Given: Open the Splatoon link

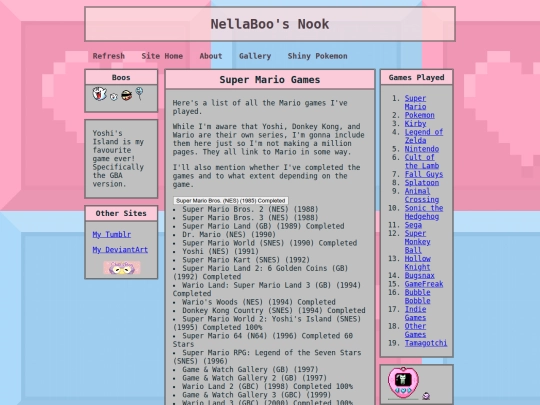Looking at the screenshot, I should point(422,183).
